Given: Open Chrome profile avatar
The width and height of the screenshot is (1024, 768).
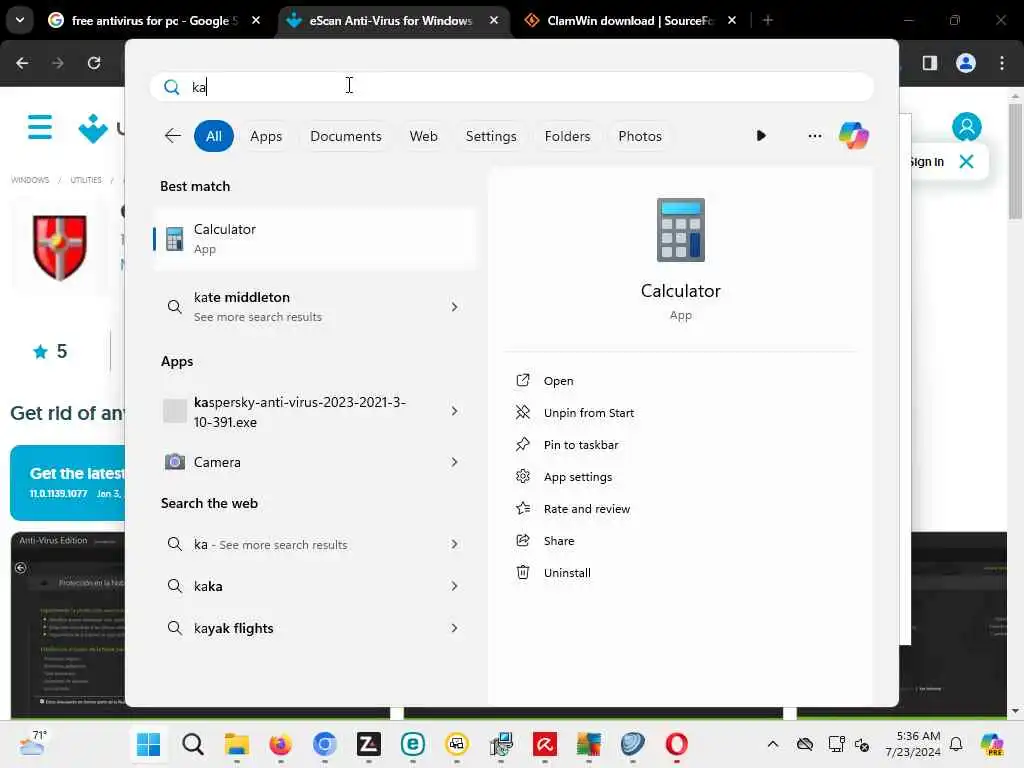Looking at the screenshot, I should (966, 63).
